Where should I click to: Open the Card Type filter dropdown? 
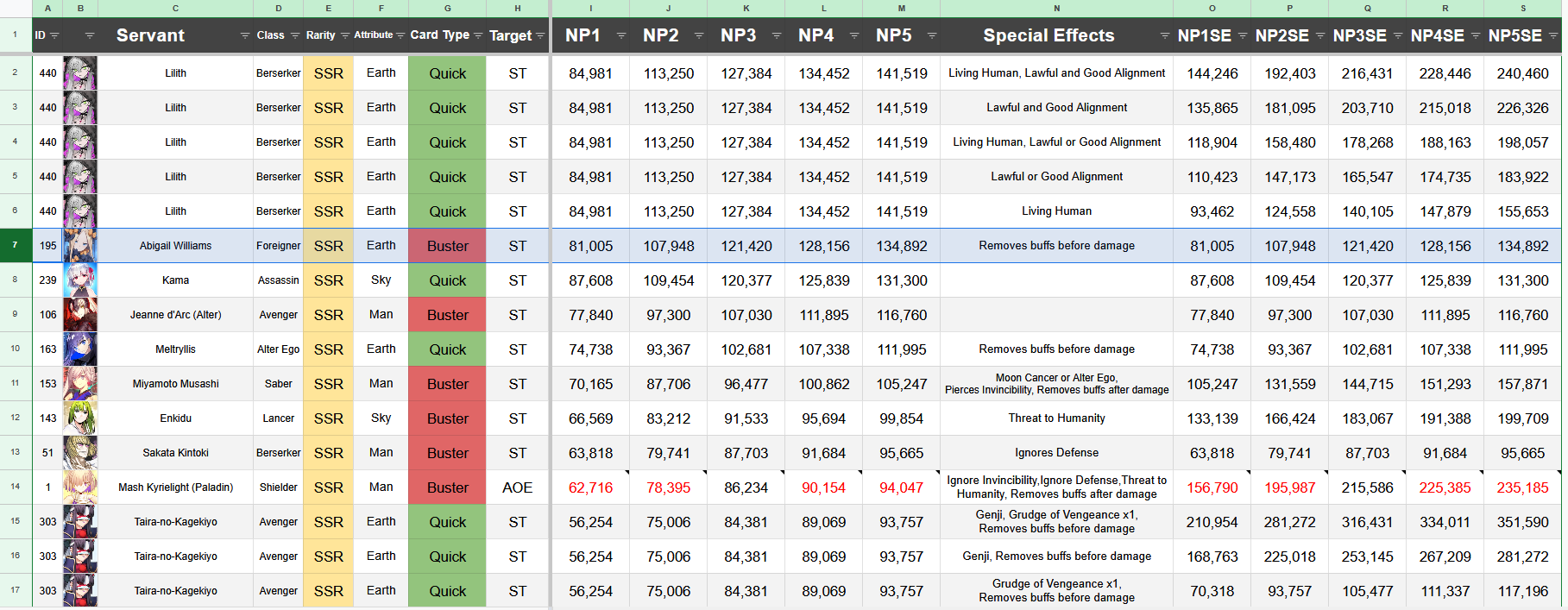coord(478,35)
